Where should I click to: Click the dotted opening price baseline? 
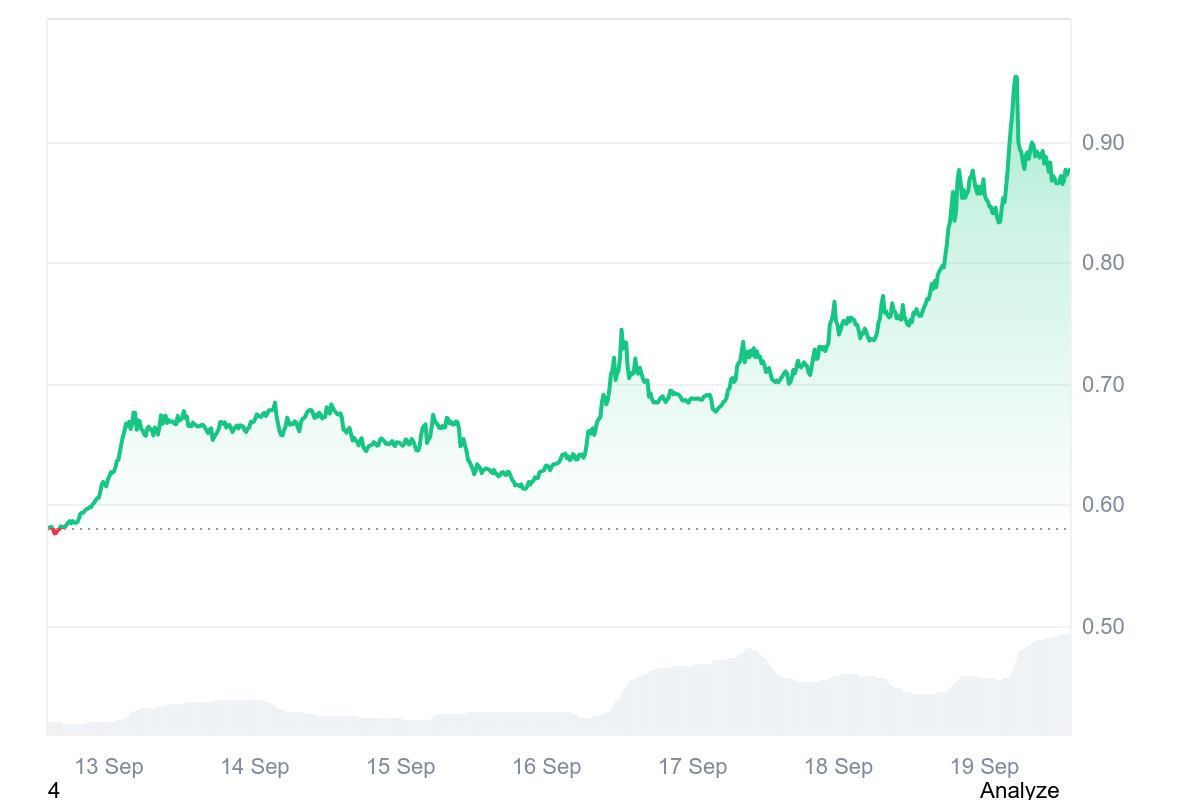point(500,529)
